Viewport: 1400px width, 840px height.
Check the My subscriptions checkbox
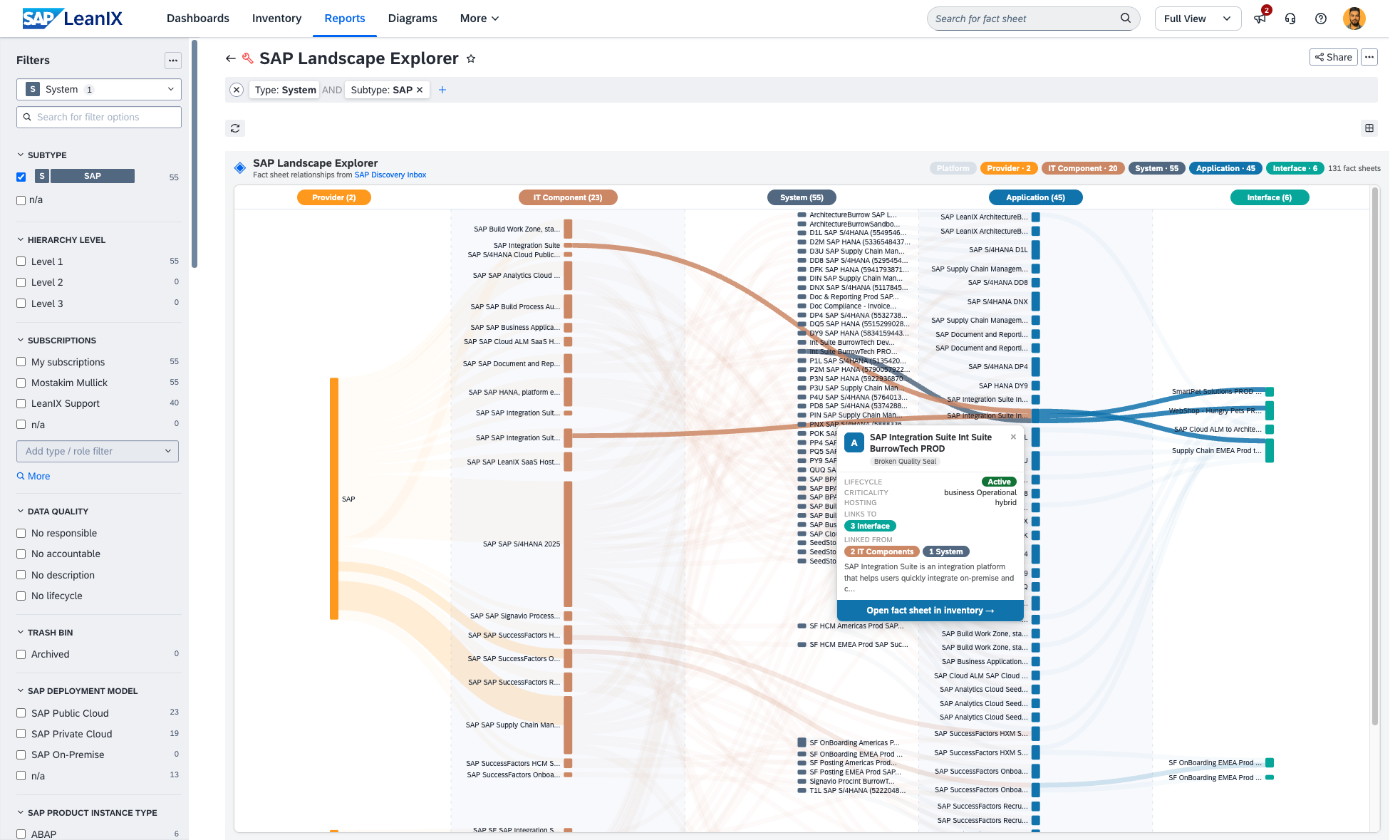pos(21,362)
